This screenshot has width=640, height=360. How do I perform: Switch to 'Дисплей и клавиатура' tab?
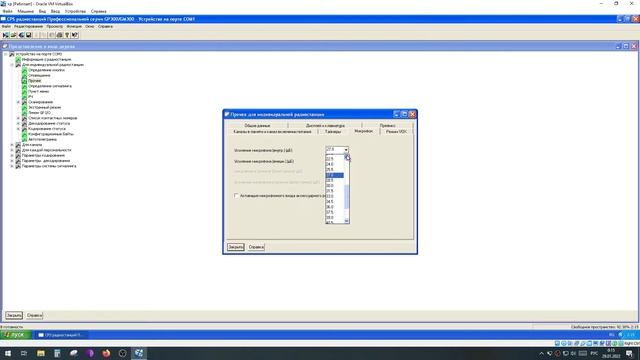[325, 126]
